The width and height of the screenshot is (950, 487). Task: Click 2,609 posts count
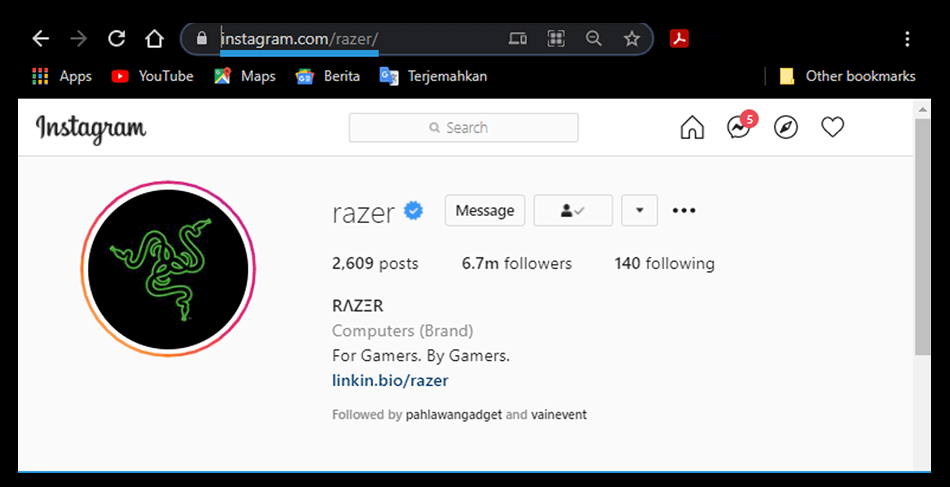[375, 263]
